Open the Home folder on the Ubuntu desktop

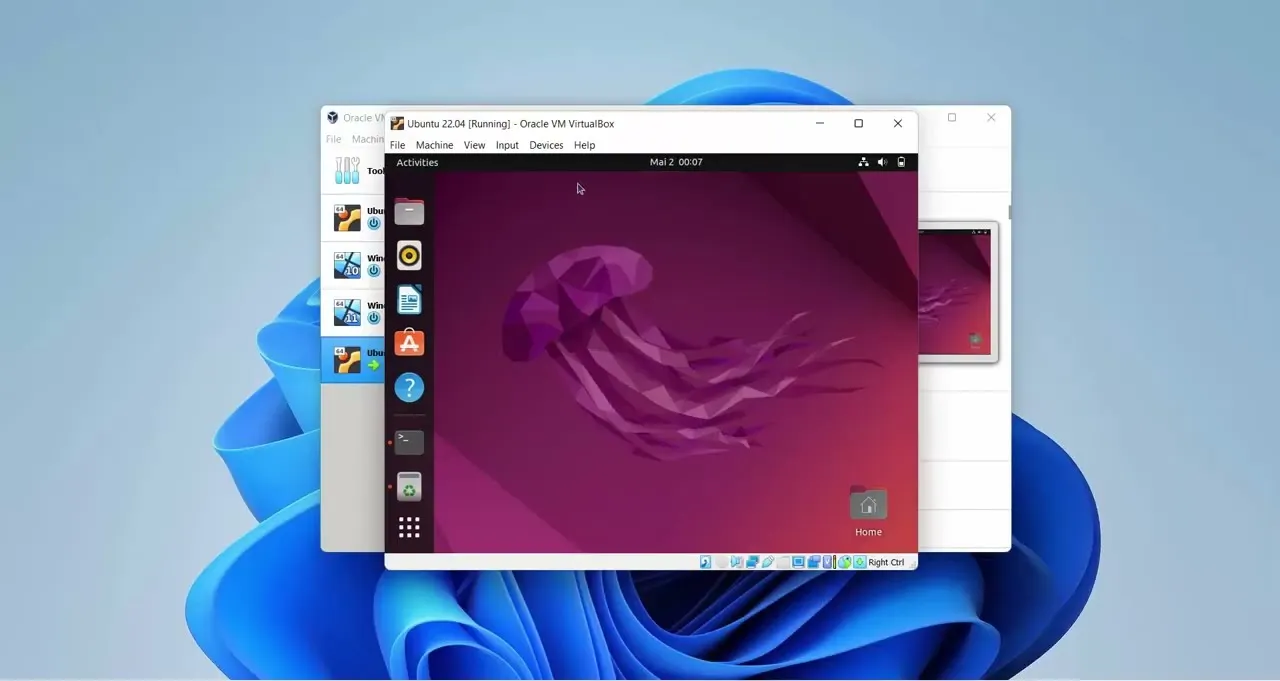click(868, 511)
